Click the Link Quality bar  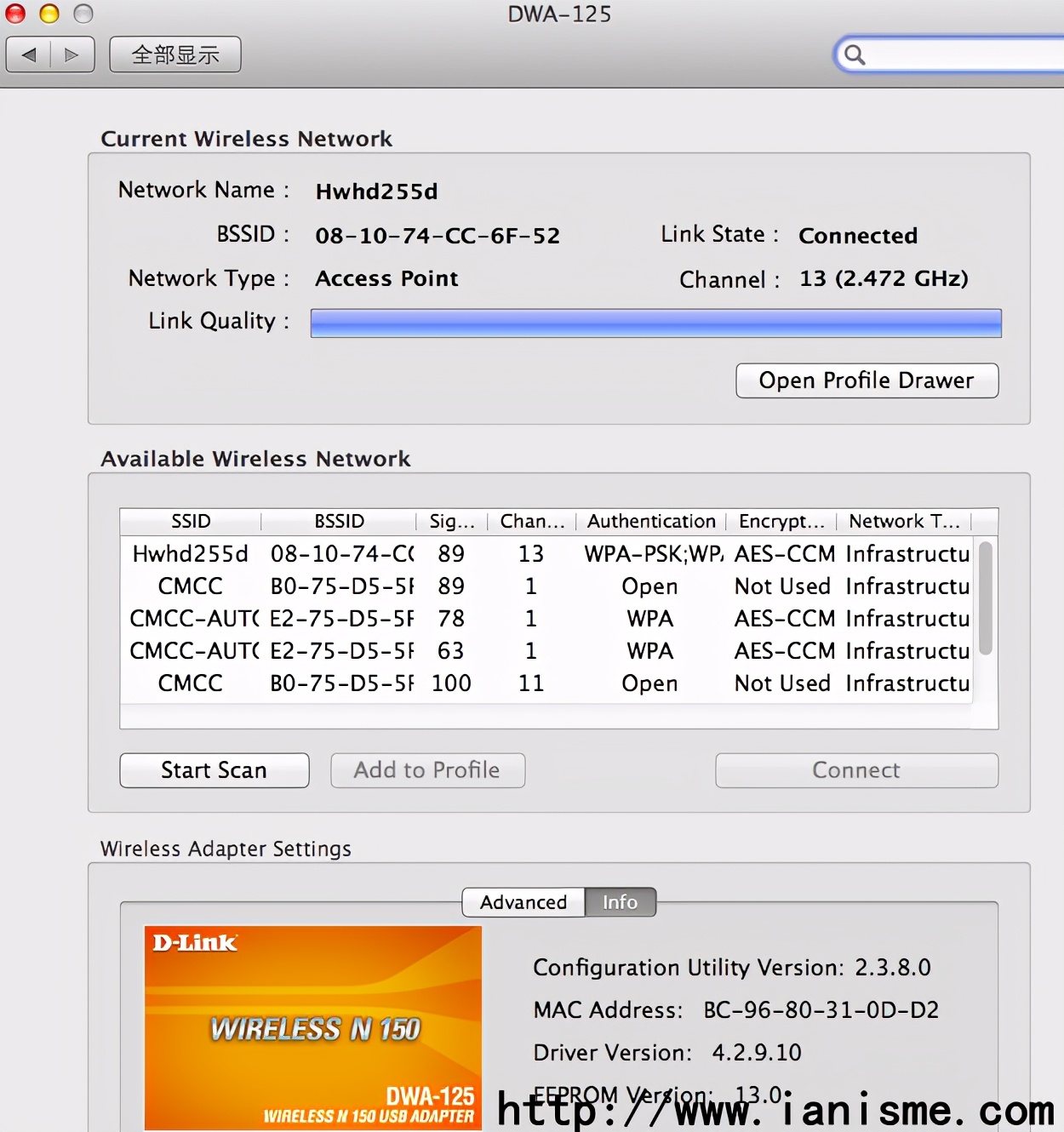[x=655, y=323]
